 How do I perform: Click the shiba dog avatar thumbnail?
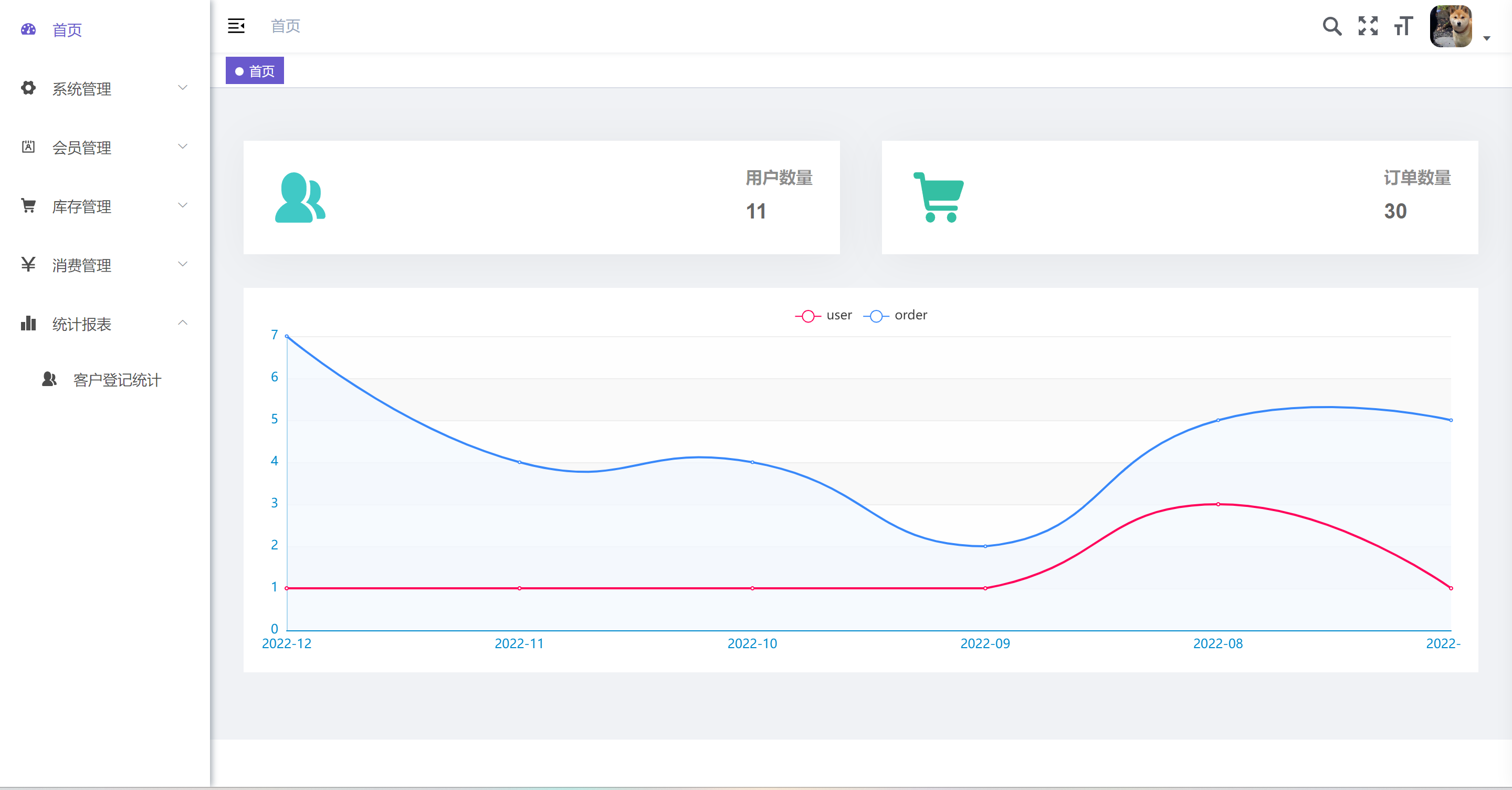pyautogui.click(x=1451, y=26)
